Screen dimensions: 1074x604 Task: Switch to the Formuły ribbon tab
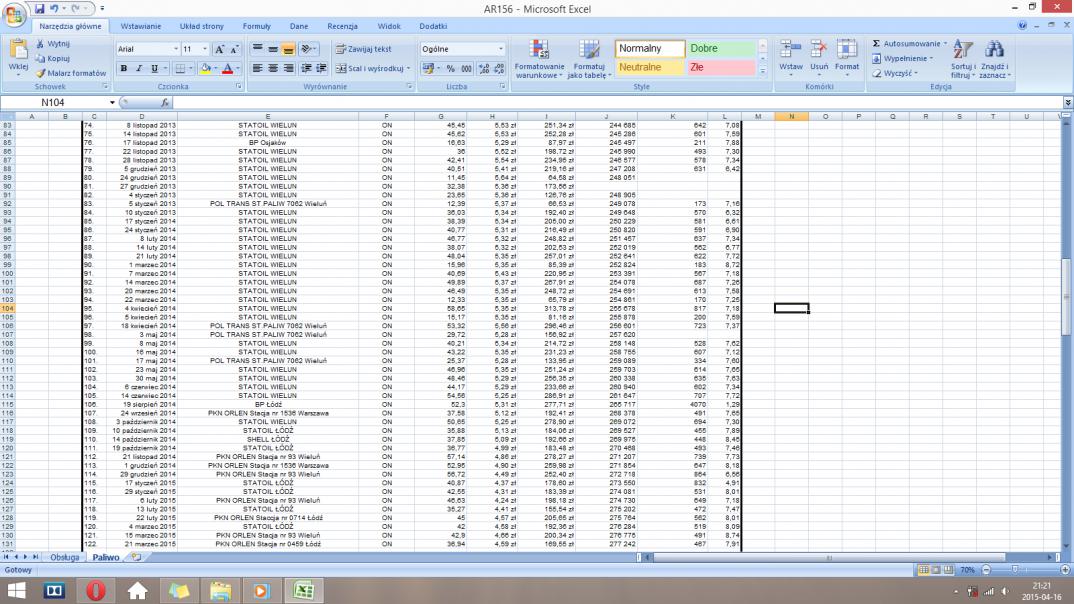pyautogui.click(x=256, y=26)
